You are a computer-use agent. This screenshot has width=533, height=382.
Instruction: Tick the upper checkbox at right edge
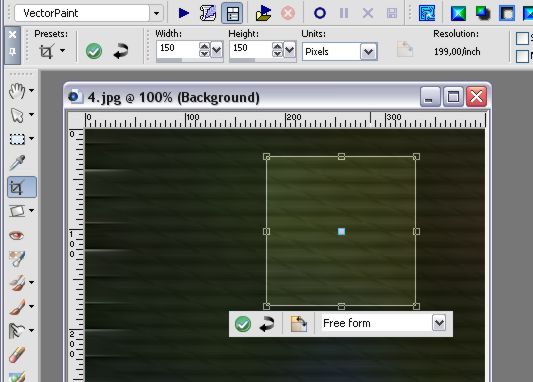point(522,38)
